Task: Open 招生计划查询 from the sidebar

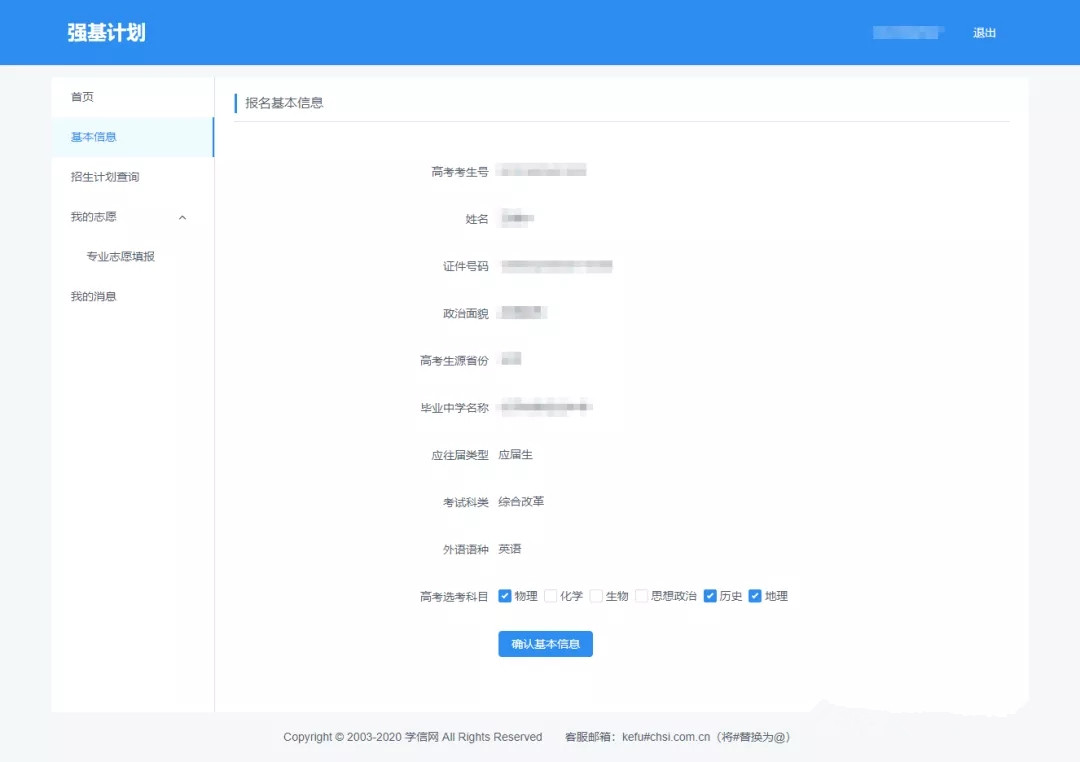Action: coord(106,177)
